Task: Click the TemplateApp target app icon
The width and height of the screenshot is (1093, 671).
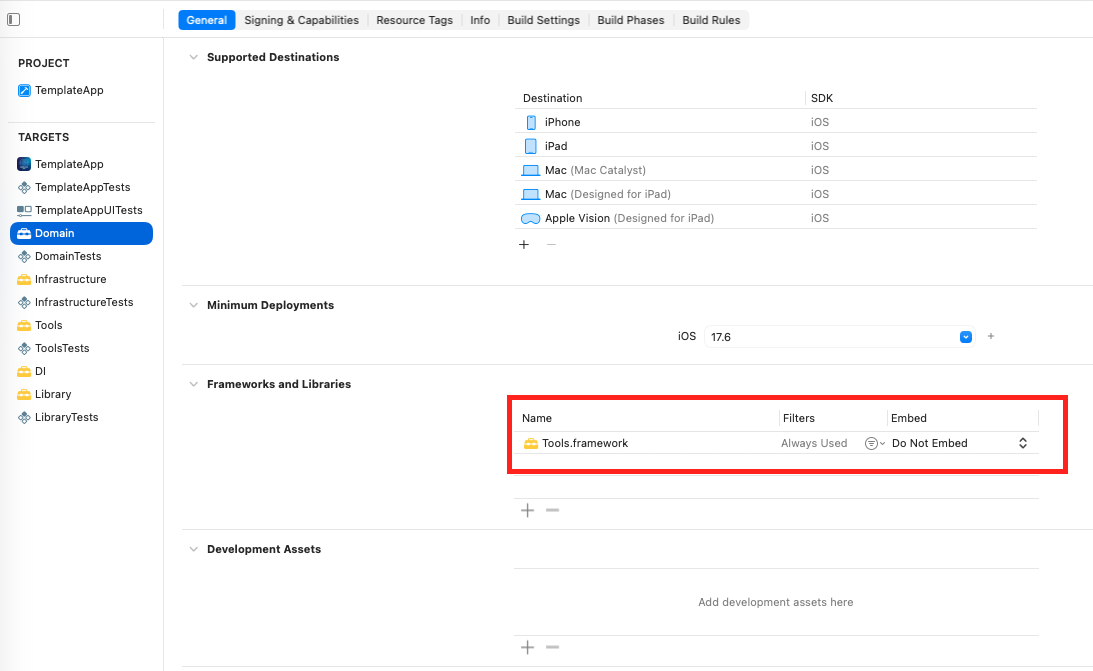Action: coord(24,164)
